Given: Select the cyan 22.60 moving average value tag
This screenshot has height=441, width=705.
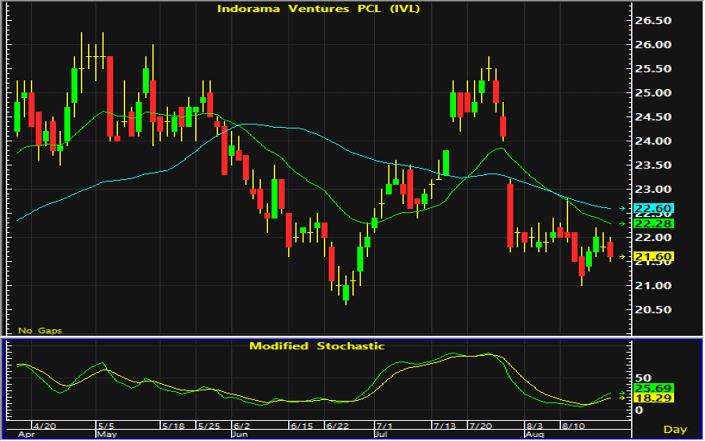Looking at the screenshot, I should click(653, 209).
